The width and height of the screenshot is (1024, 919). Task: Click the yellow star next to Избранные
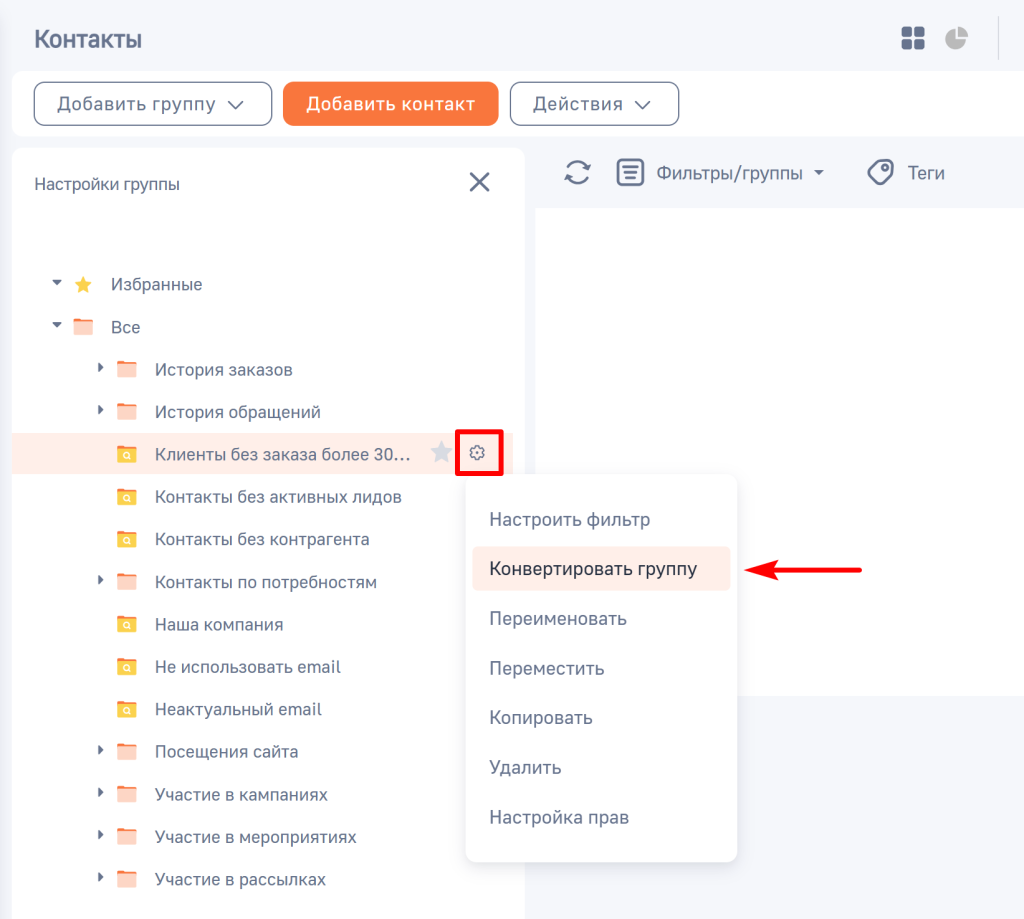click(83, 285)
